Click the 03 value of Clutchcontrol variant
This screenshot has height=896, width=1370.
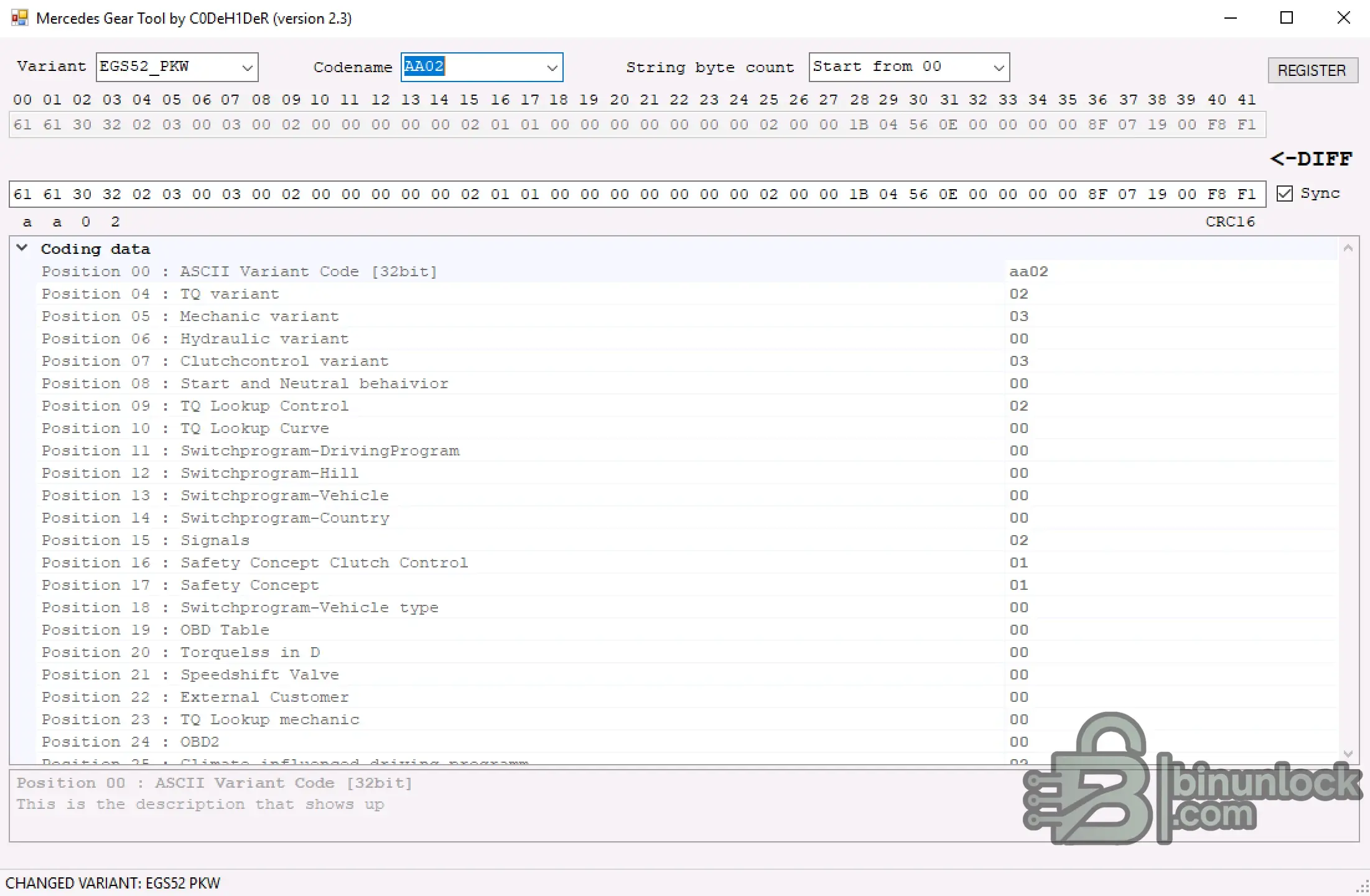[1018, 361]
